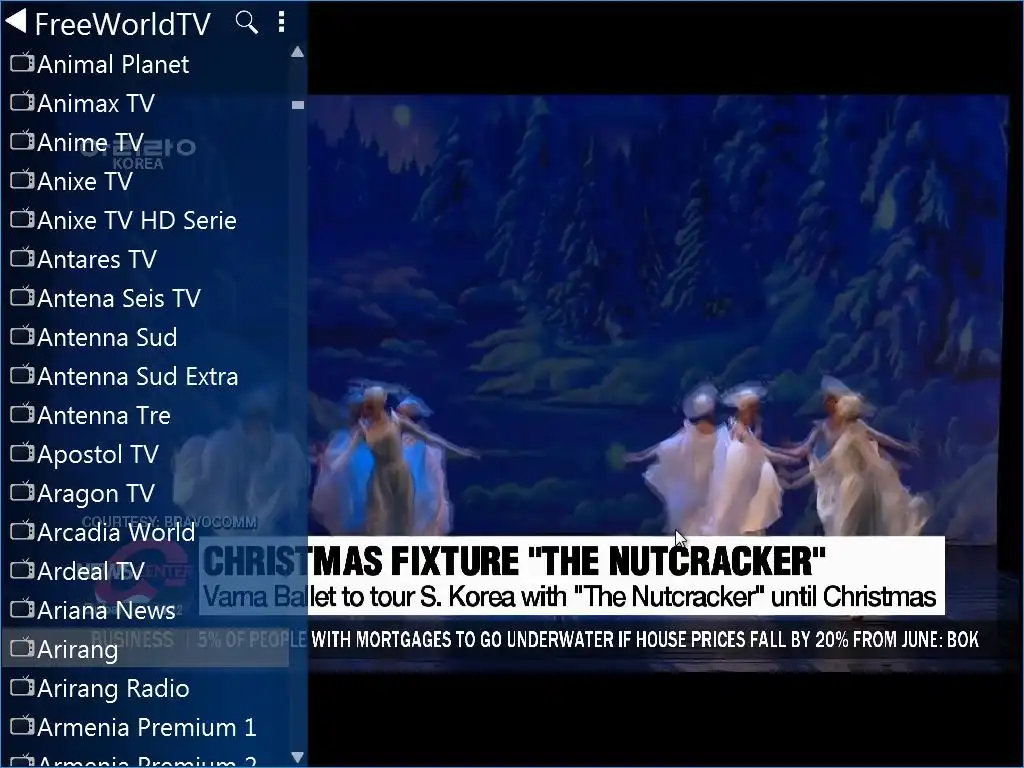The image size is (1024, 768).
Task: Click the TV icon next to Anime TV
Action: (22, 141)
